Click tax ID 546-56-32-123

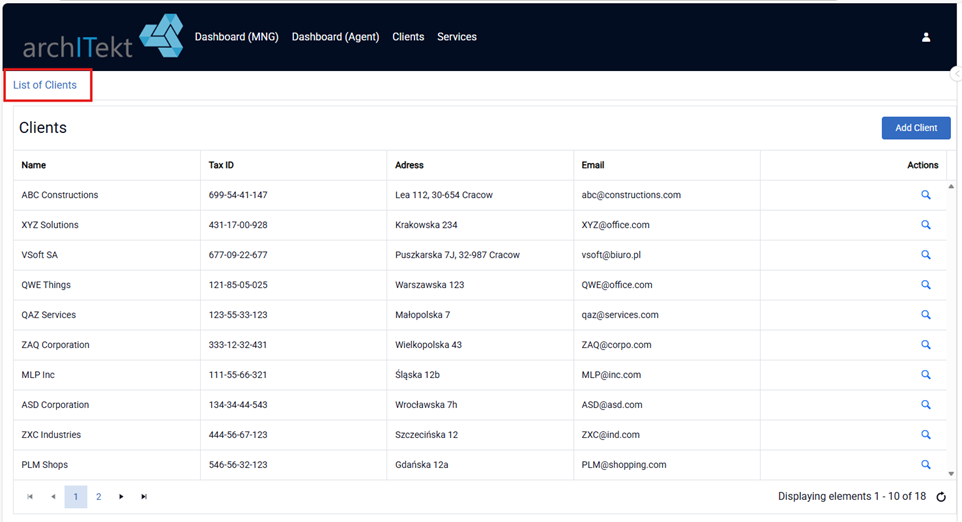click(238, 465)
